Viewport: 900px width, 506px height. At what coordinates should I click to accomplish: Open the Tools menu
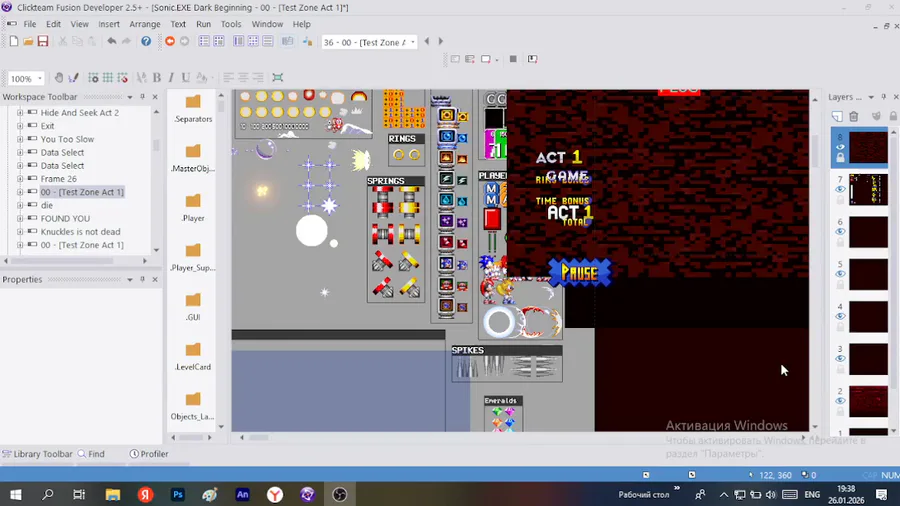tap(231, 24)
